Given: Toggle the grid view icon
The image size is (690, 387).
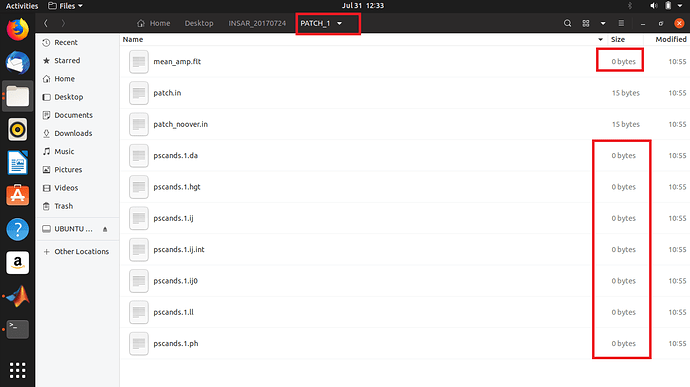Looking at the screenshot, I should pos(586,23).
